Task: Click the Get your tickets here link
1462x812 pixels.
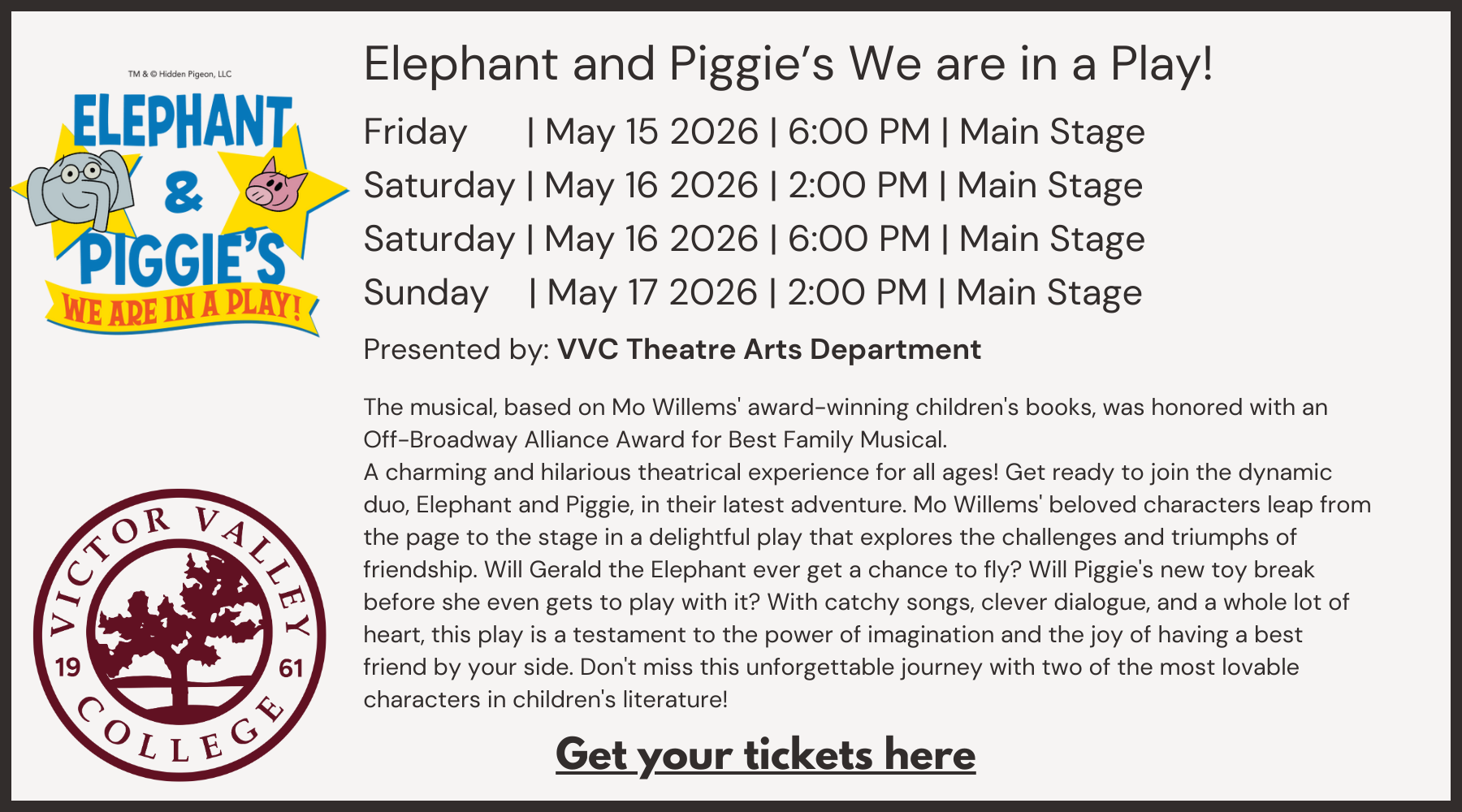Action: coord(765,755)
